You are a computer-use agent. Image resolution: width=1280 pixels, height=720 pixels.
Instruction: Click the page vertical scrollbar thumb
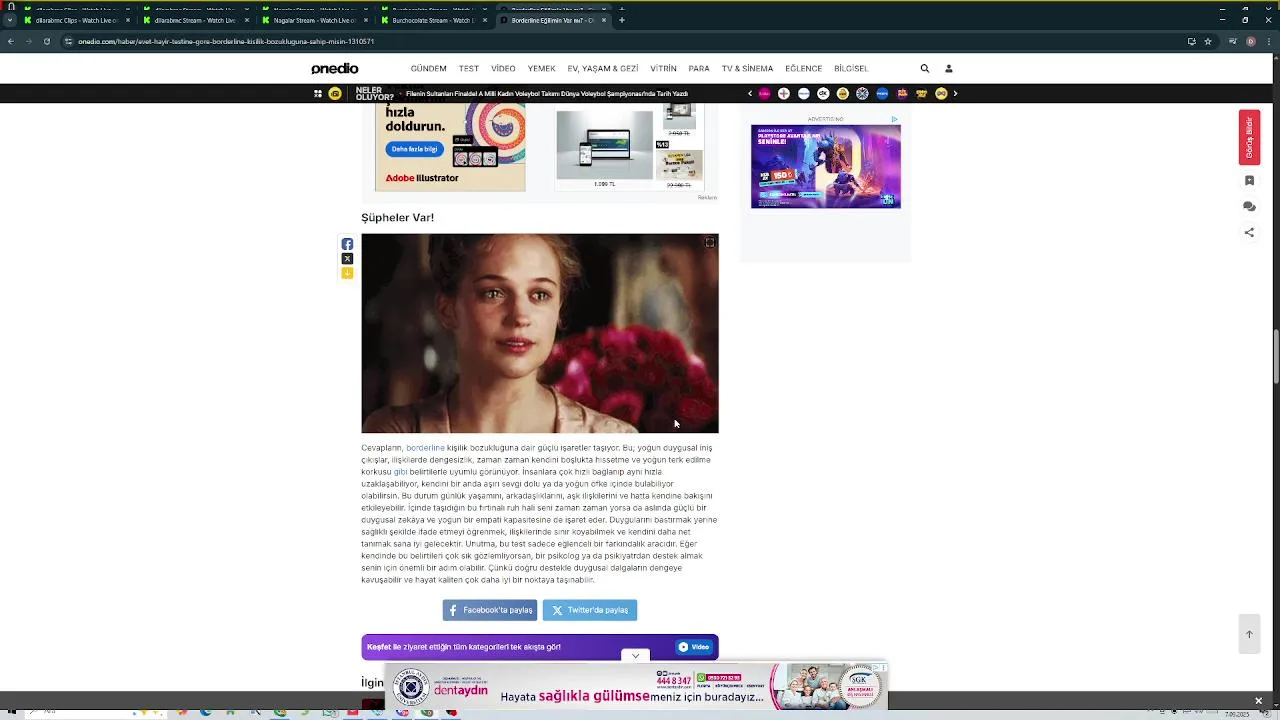click(x=1275, y=355)
